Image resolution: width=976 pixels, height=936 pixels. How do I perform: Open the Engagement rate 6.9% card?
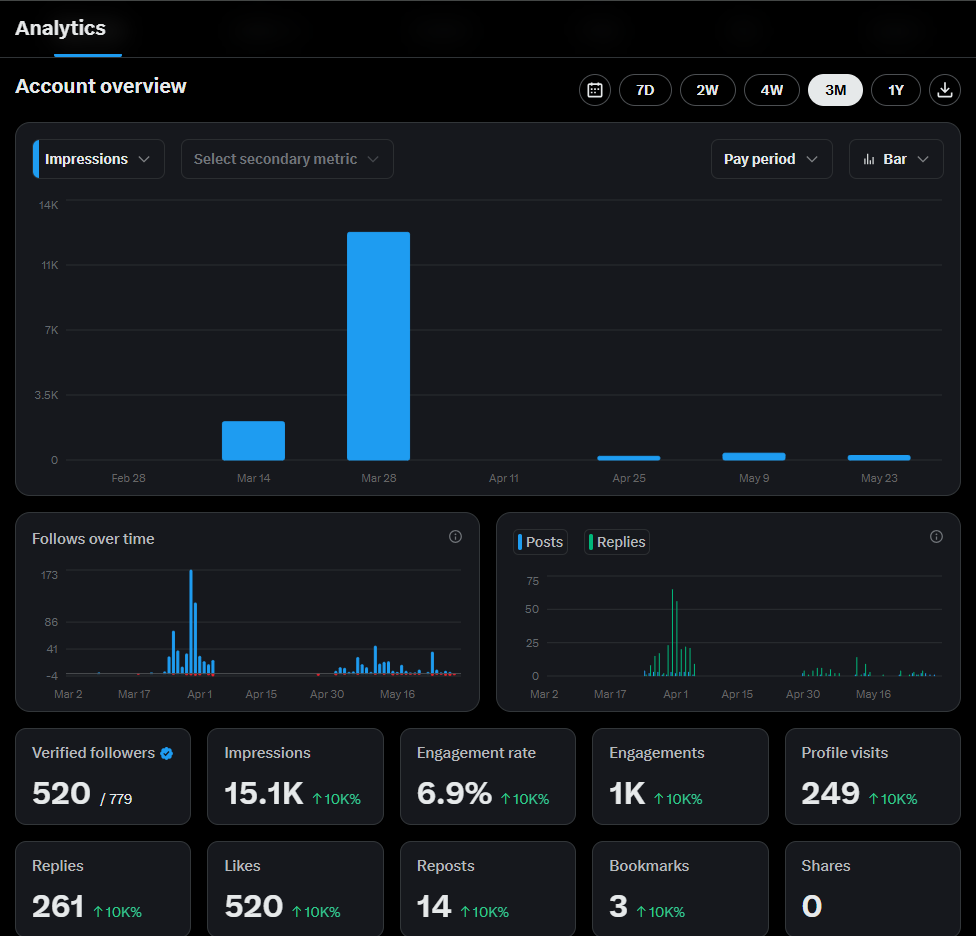(488, 777)
